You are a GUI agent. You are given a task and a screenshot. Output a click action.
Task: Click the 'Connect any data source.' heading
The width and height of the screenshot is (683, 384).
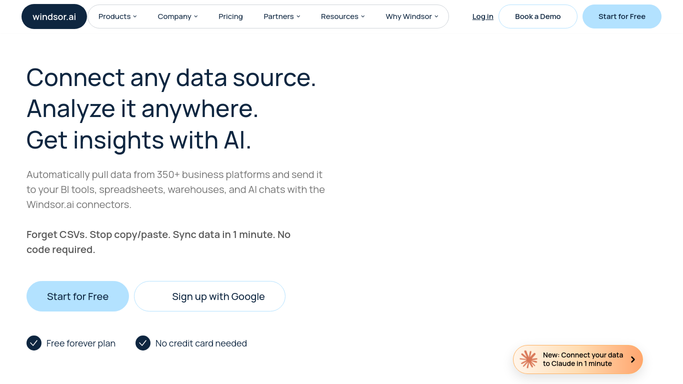171,78
